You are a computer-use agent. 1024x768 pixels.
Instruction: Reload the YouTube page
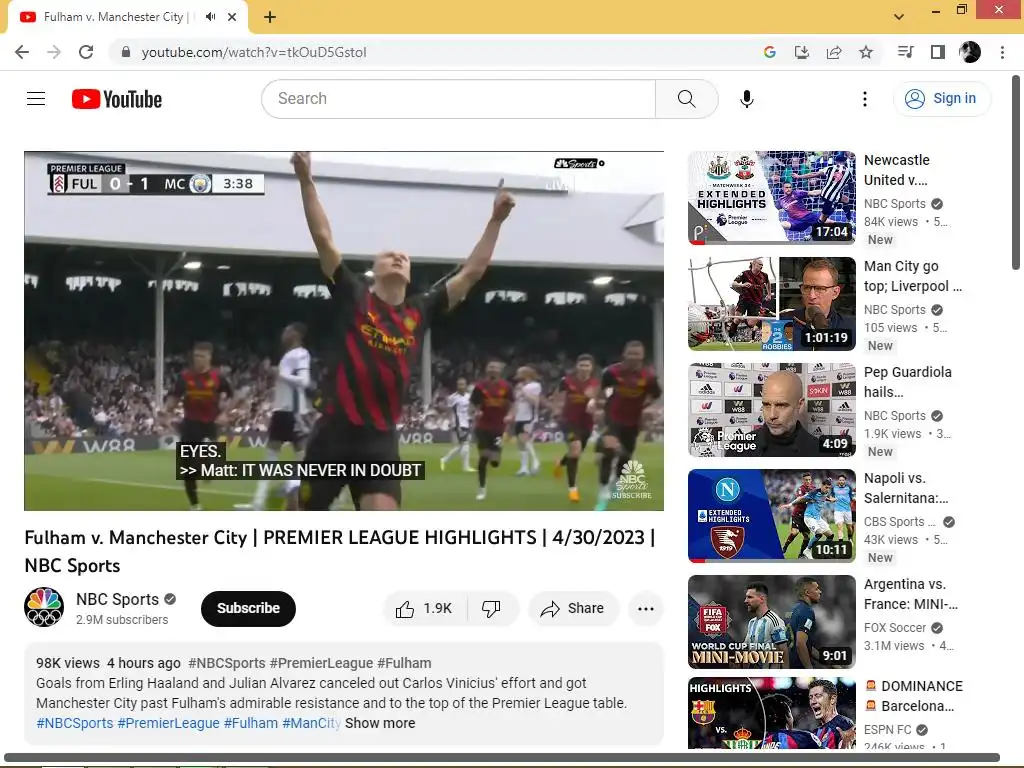pos(86,52)
